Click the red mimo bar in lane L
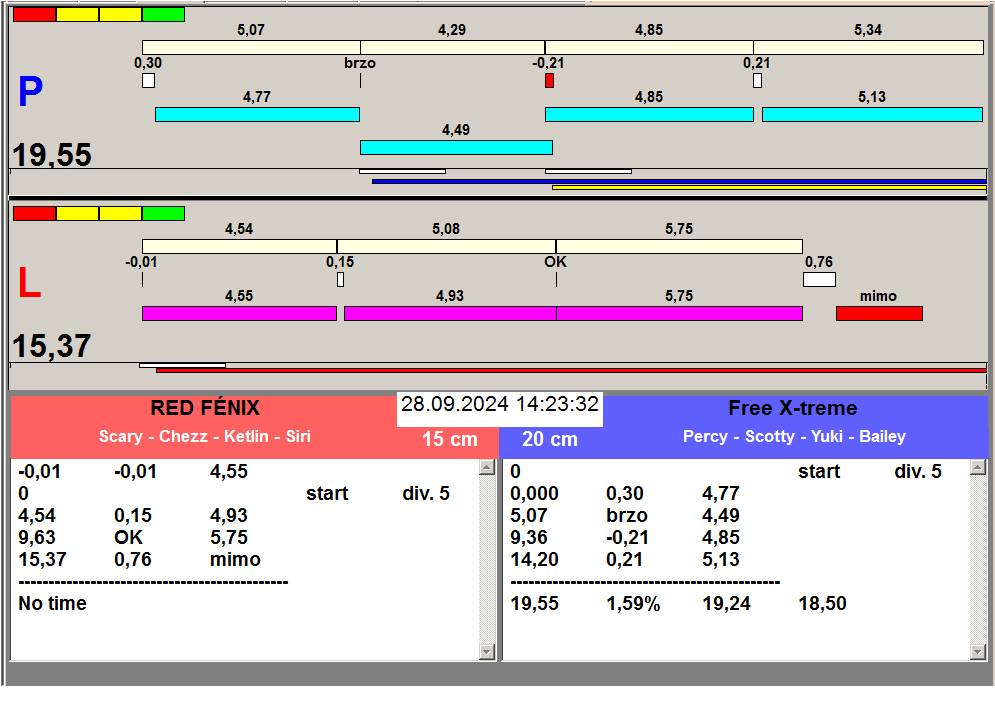 pyautogui.click(x=879, y=314)
